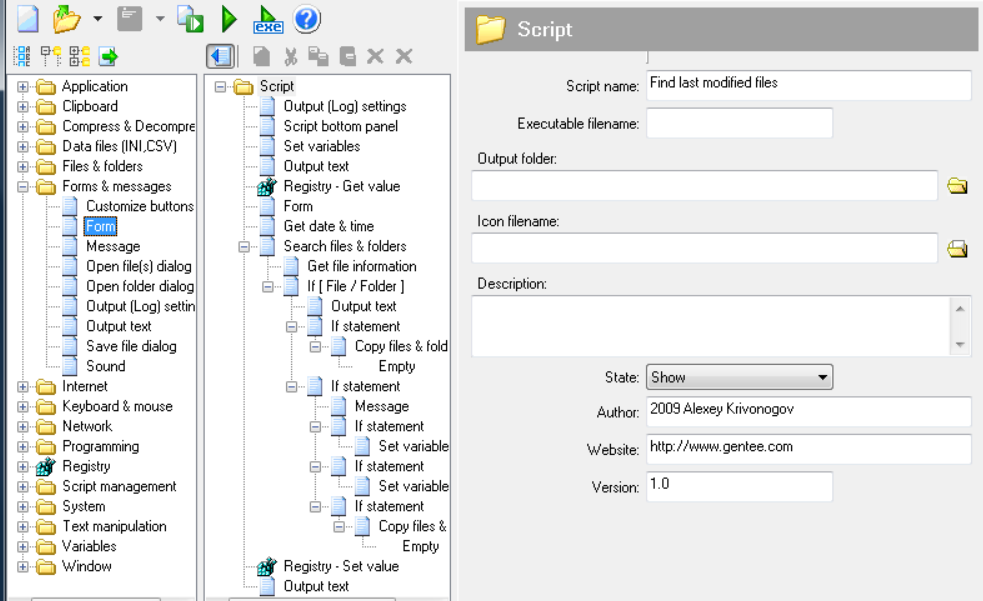The image size is (983, 601).
Task: Collapse the Forms & messages folder
Action: pos(23,187)
